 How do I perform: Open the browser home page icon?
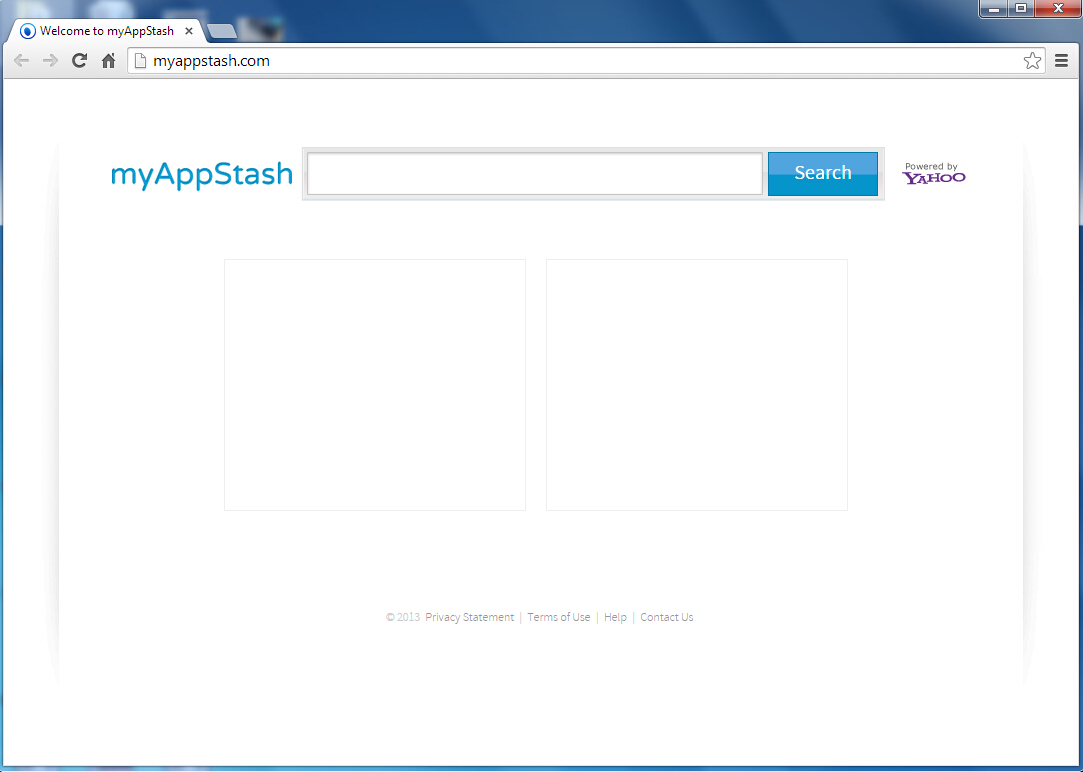[108, 61]
